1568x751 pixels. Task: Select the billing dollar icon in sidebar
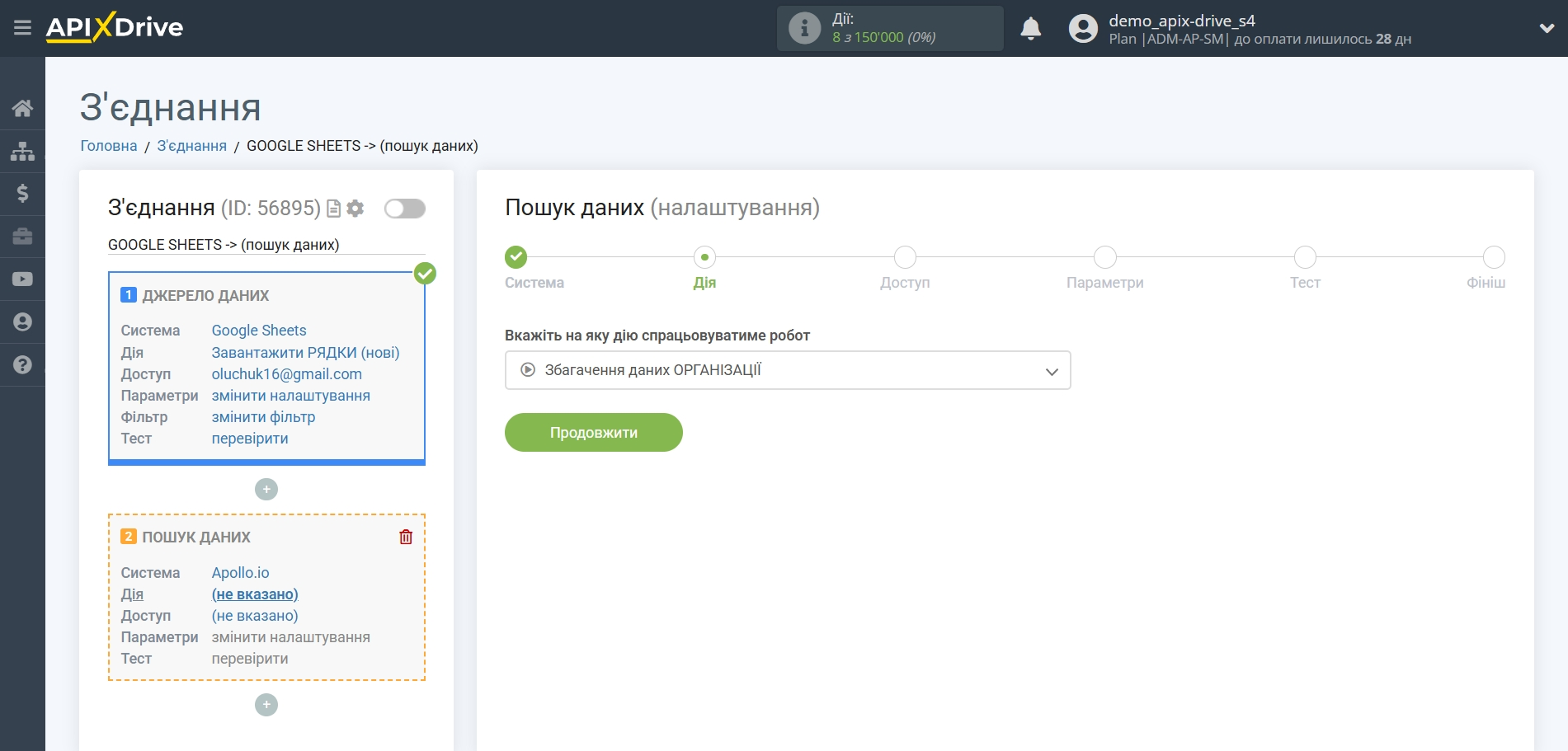point(22,194)
